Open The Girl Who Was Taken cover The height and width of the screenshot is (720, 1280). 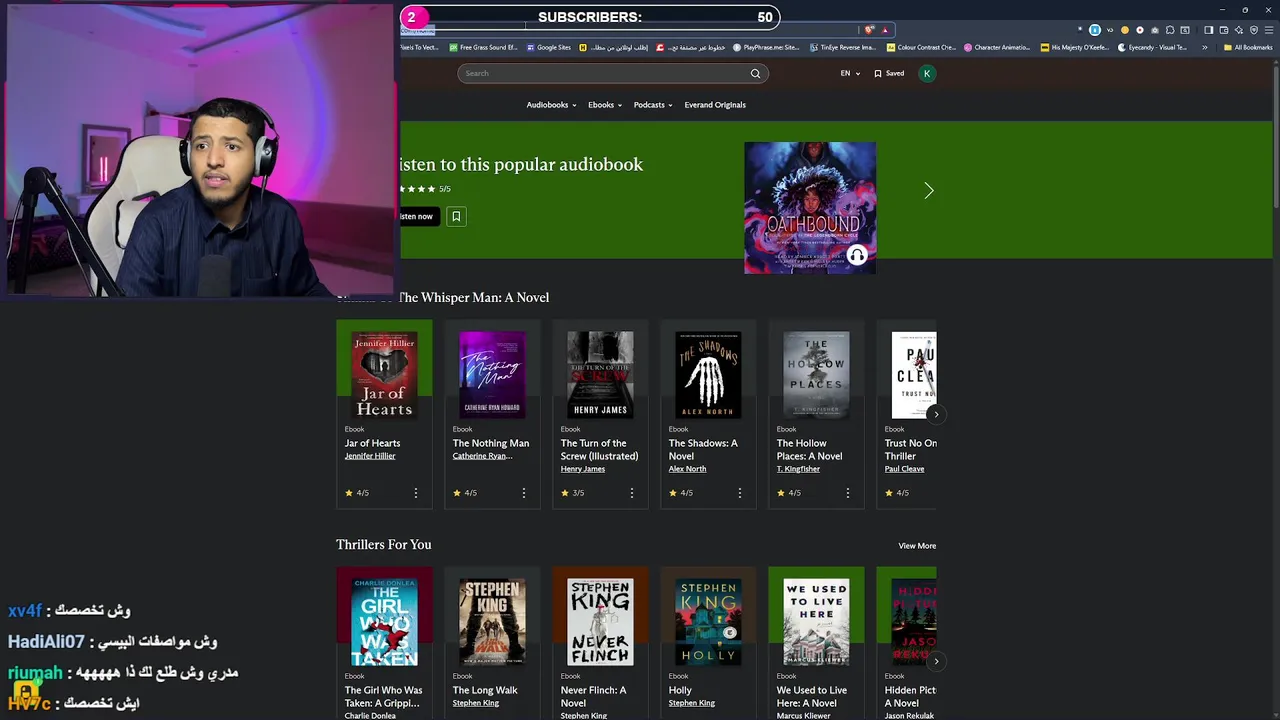click(x=384, y=622)
